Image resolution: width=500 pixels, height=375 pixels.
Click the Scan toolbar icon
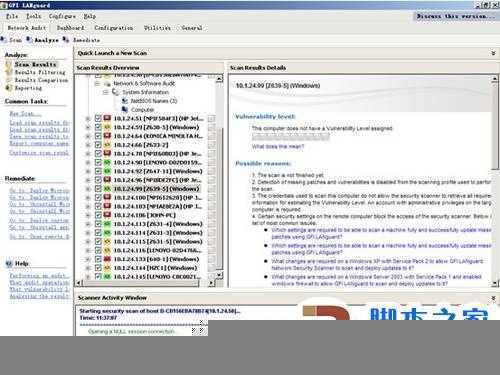4,40
